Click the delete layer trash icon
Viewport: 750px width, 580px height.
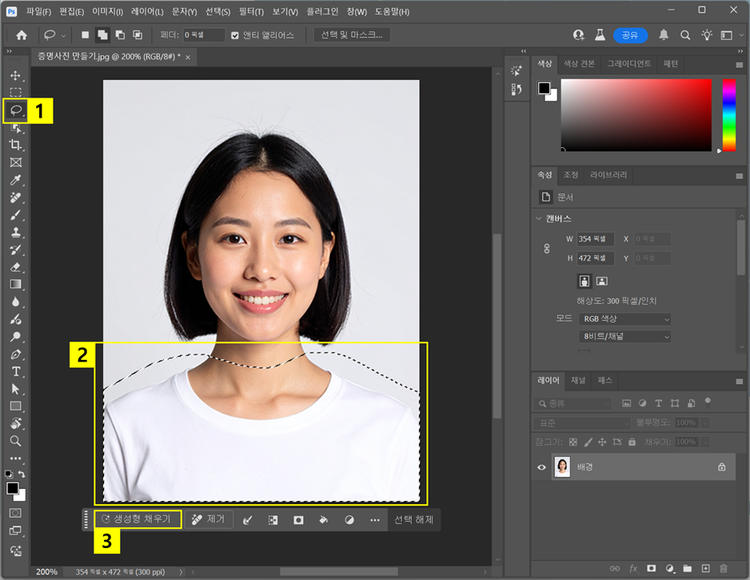pyautogui.click(x=723, y=568)
